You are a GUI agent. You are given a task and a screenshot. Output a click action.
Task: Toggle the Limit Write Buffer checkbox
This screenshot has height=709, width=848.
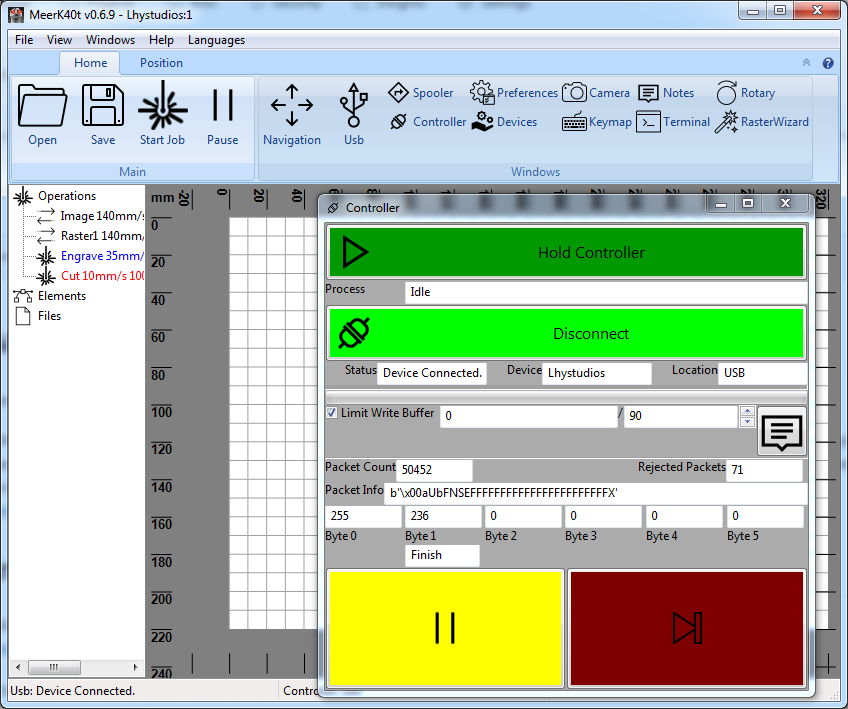[332, 413]
